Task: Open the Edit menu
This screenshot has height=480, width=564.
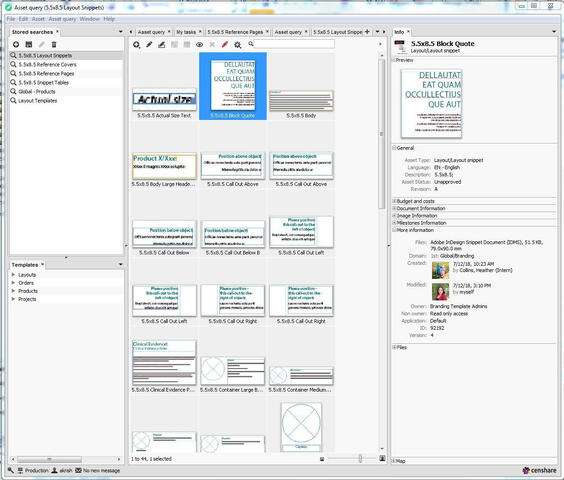Action: point(23,19)
